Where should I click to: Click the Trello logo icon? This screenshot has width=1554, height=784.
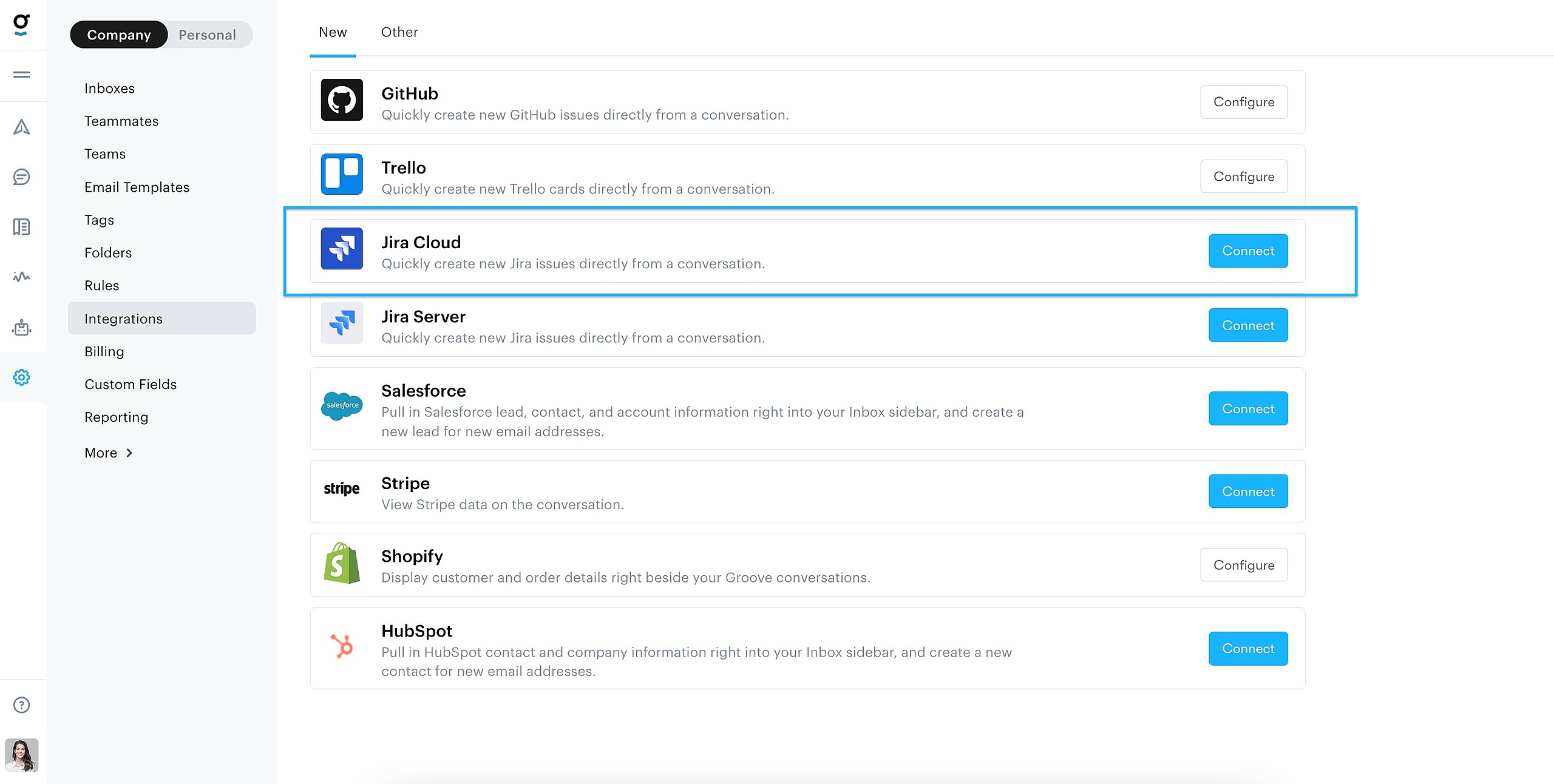pos(342,174)
